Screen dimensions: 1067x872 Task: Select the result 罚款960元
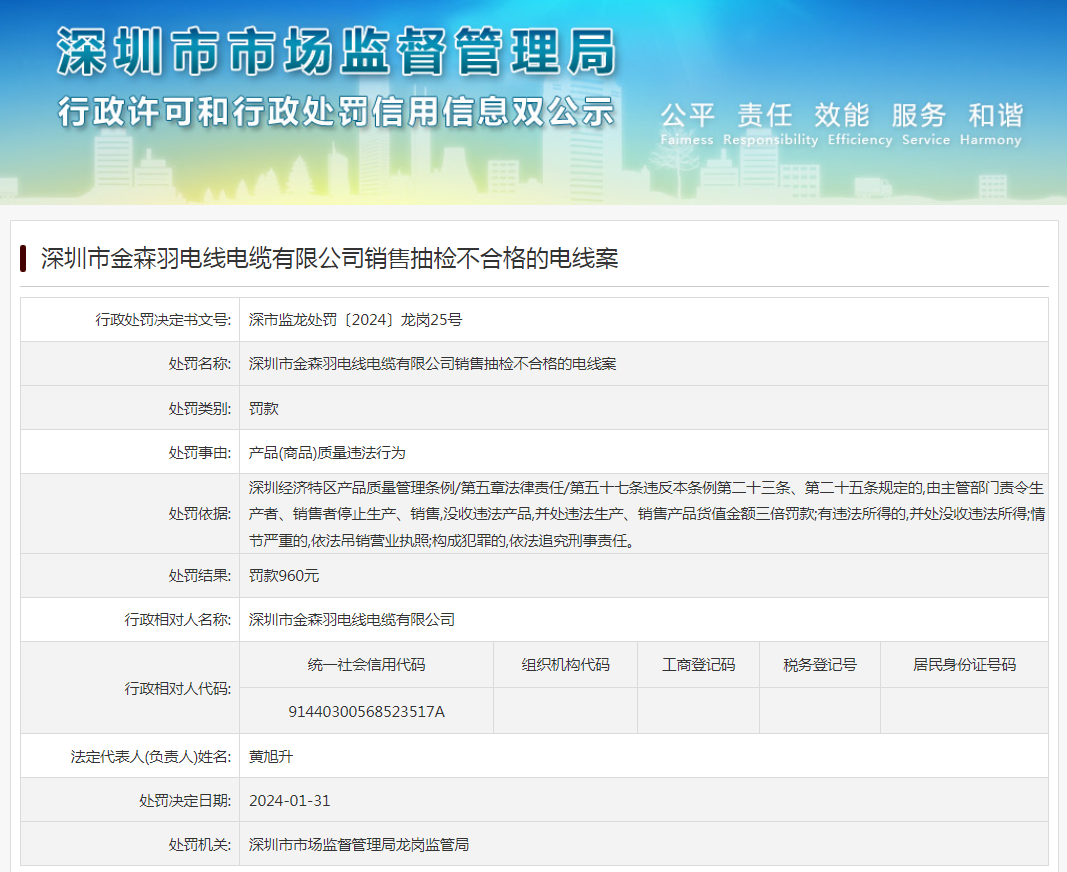pyautogui.click(x=284, y=576)
